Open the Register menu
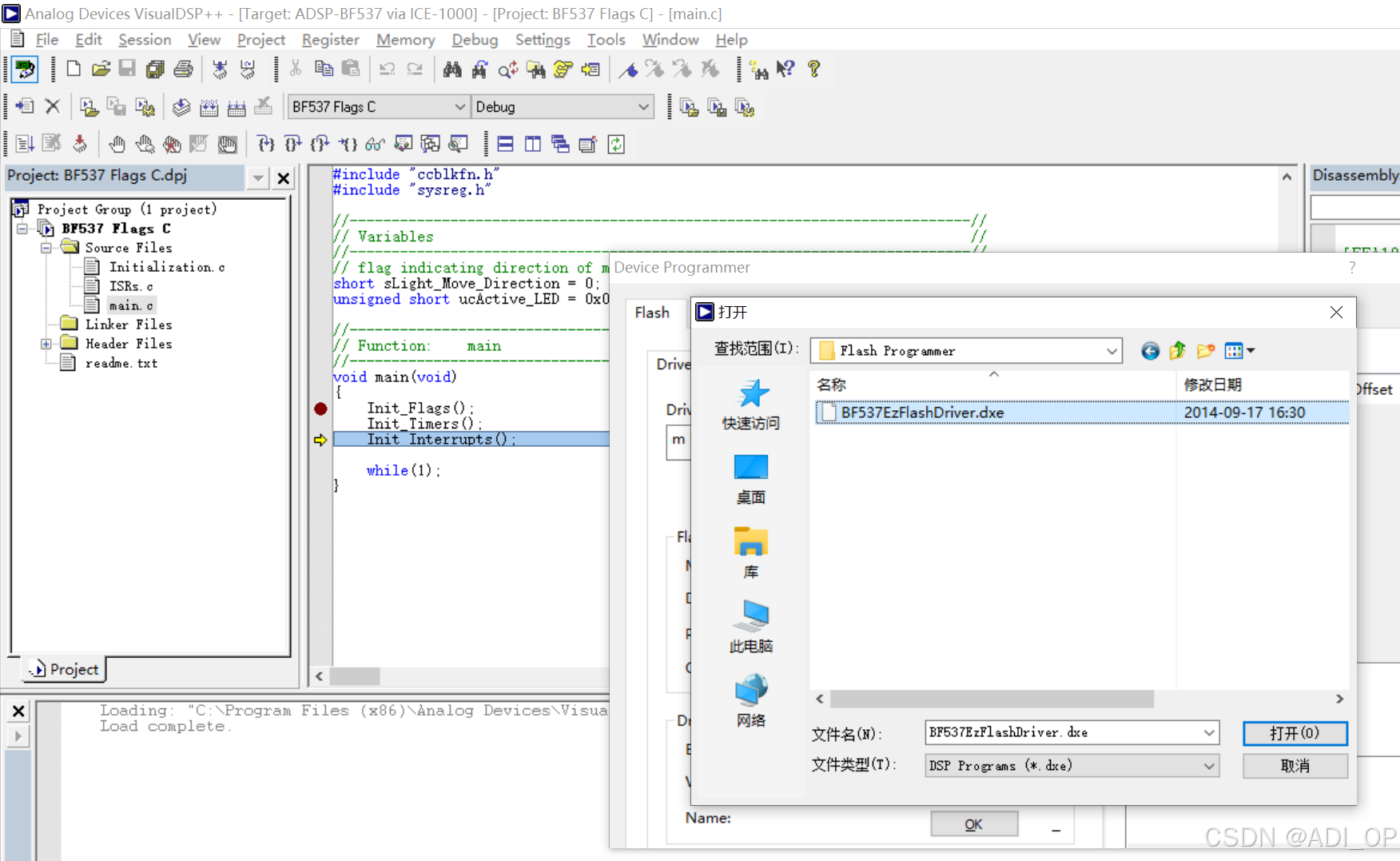The width and height of the screenshot is (1400, 861). tap(330, 39)
